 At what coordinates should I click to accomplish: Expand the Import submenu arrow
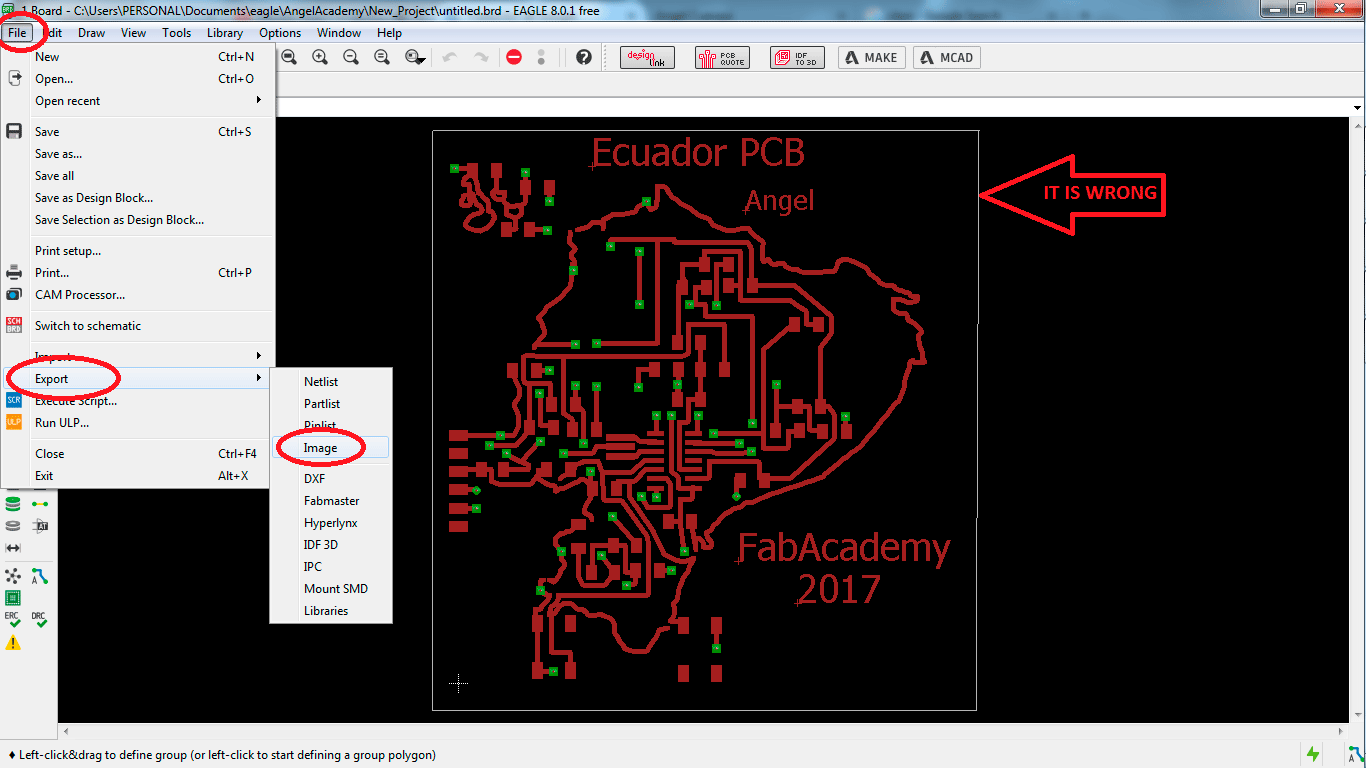click(258, 355)
